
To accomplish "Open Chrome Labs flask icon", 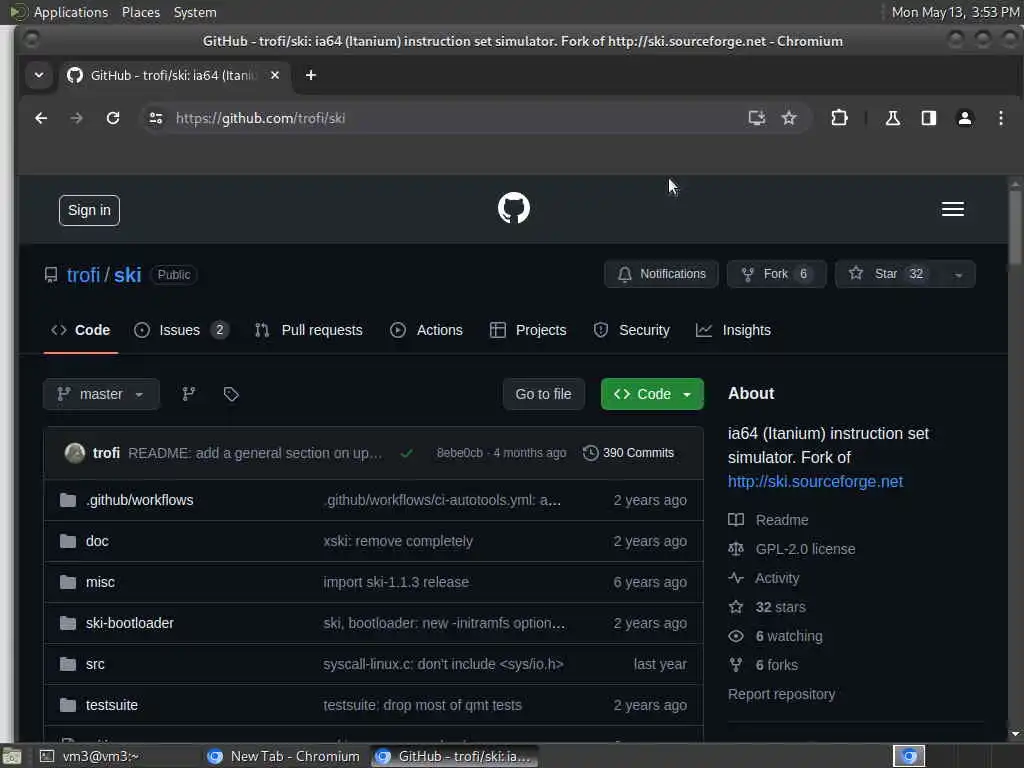I will click(x=892, y=118).
